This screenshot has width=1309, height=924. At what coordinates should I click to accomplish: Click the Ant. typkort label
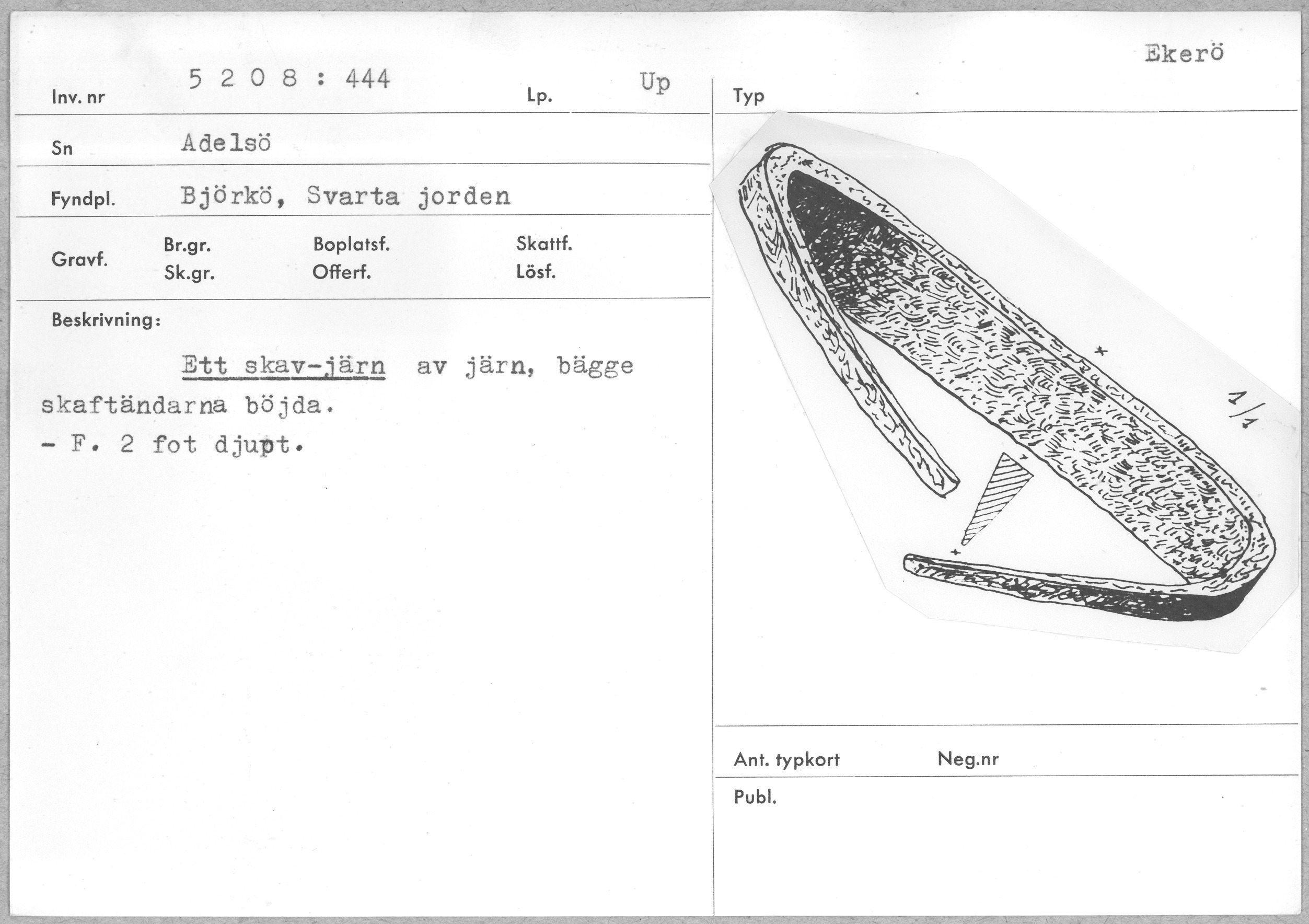787,760
